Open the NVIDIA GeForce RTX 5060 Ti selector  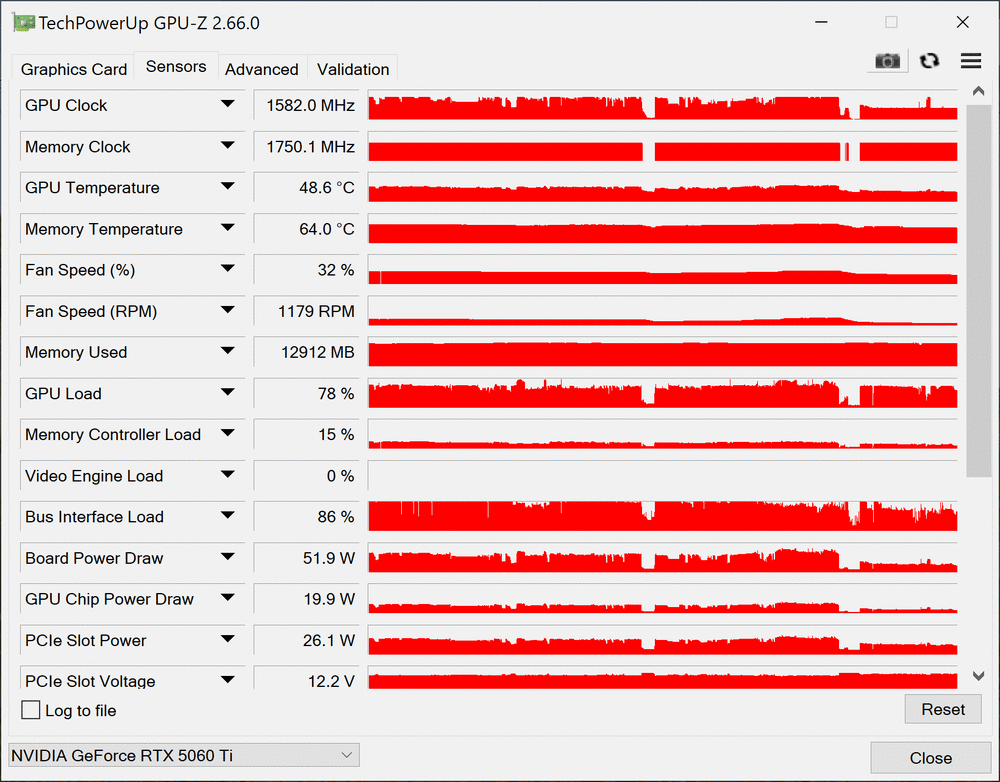point(184,755)
